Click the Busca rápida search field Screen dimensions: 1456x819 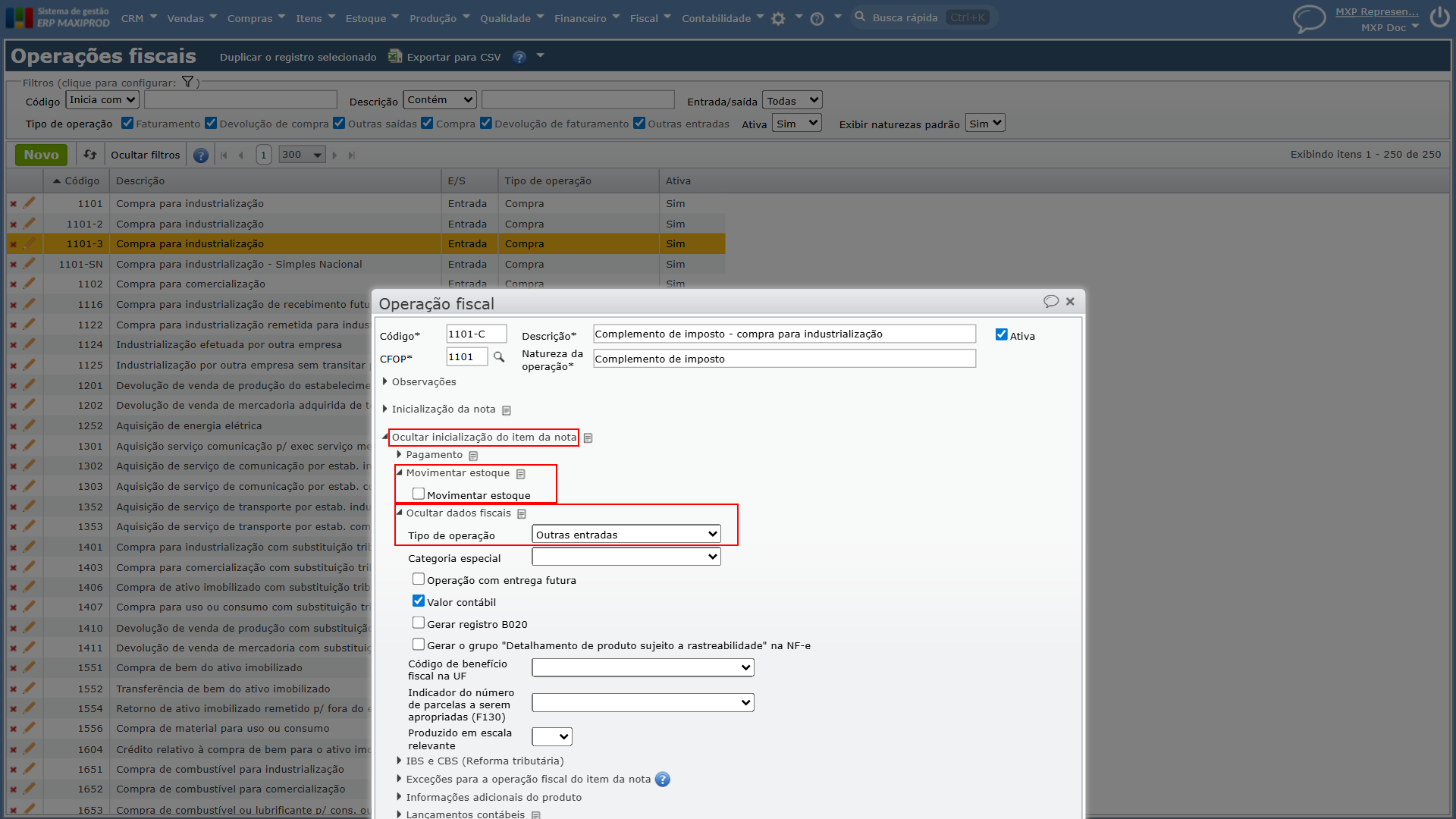pyautogui.click(x=924, y=17)
